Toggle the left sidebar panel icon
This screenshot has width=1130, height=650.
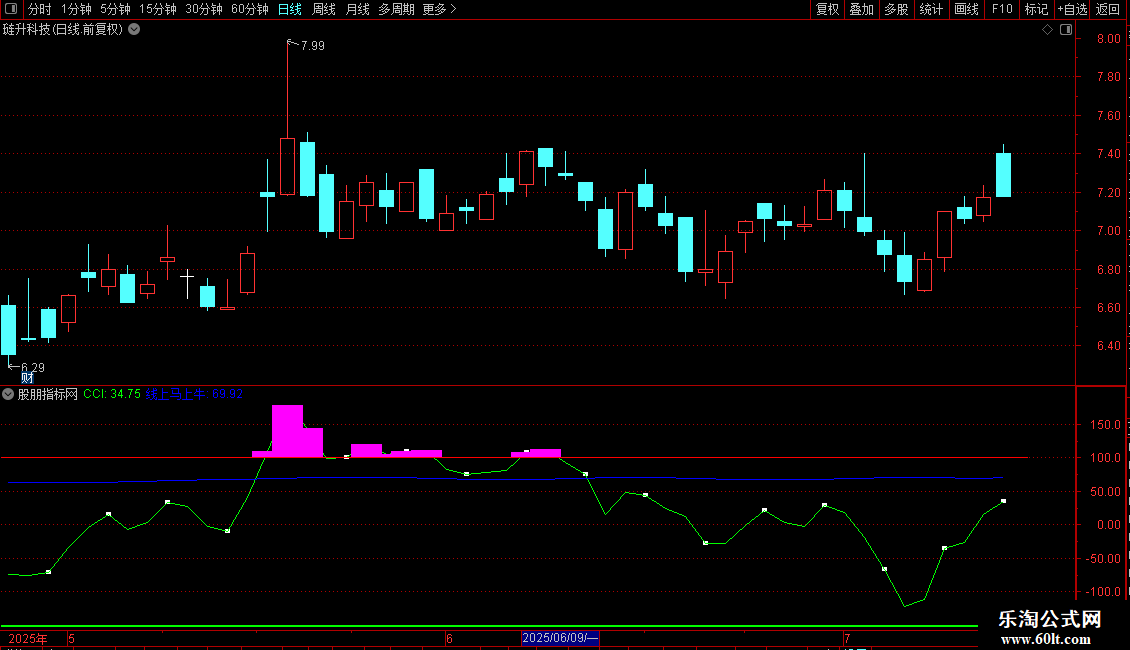11,9
